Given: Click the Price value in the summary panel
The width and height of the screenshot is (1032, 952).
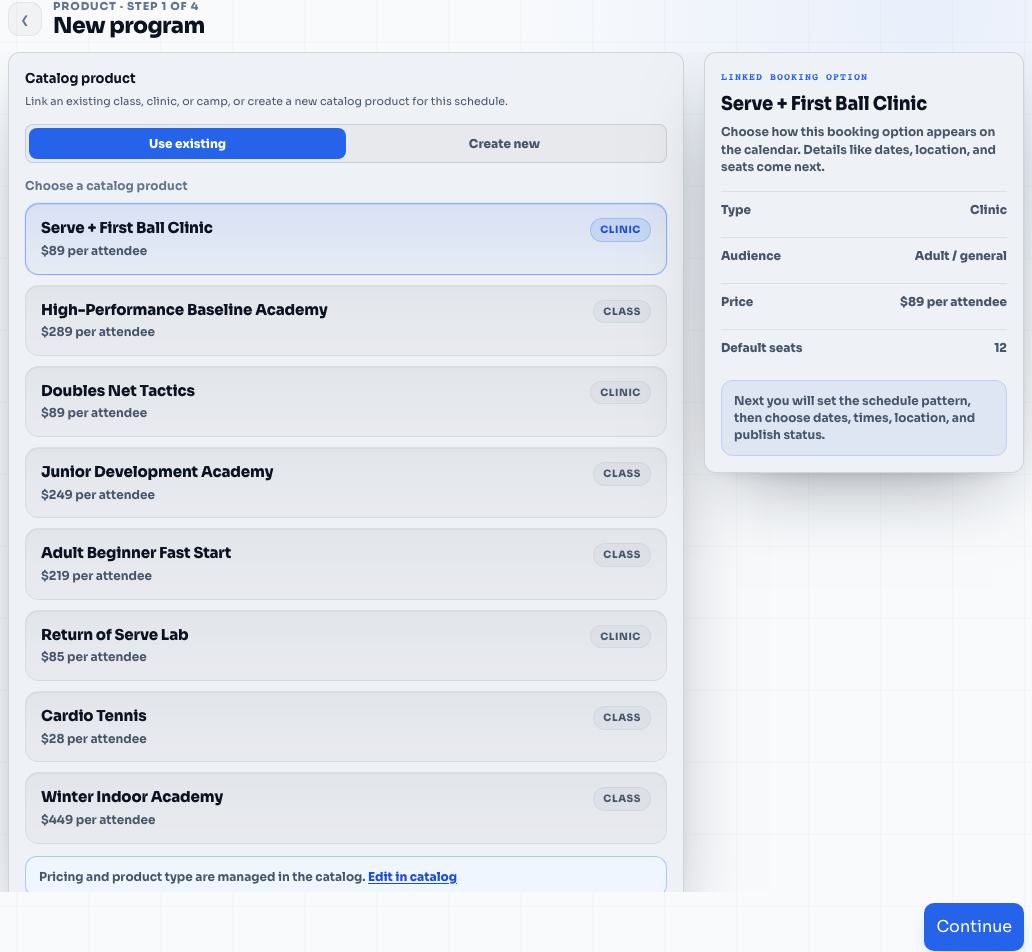Looking at the screenshot, I should [953, 302].
